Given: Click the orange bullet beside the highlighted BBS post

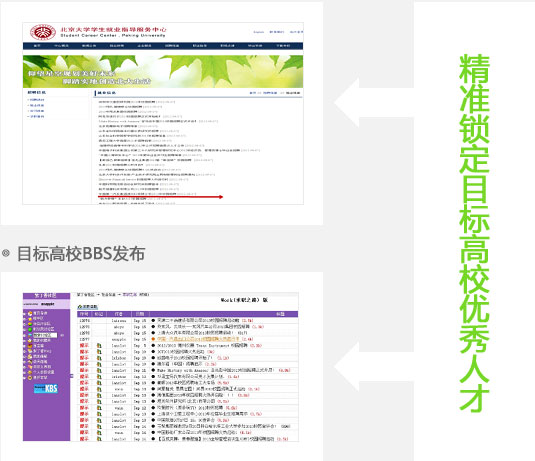Looking at the screenshot, I should pyautogui.click(x=153, y=339).
